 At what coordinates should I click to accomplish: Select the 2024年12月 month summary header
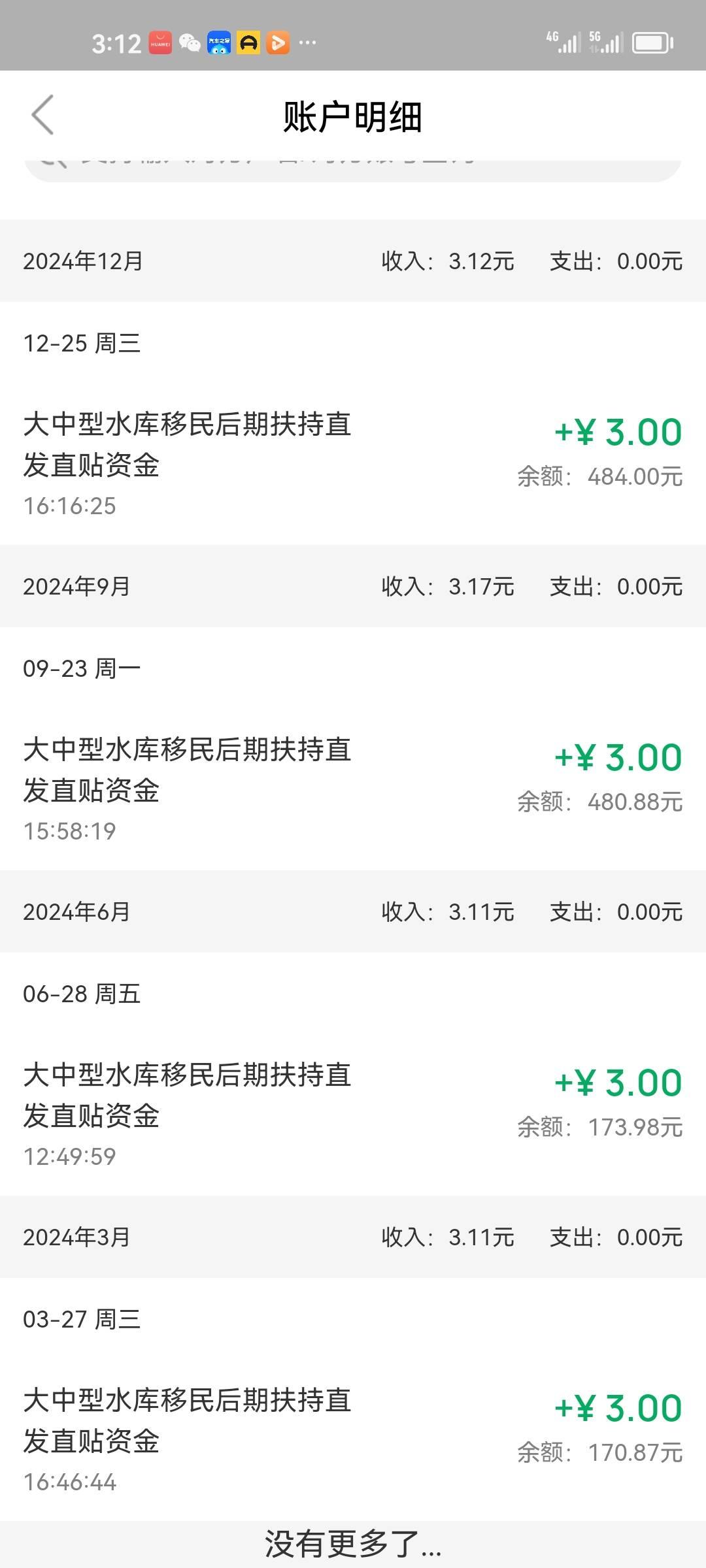pos(353,261)
